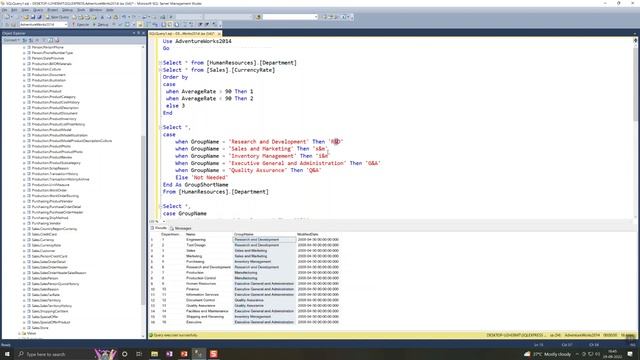Click the Save All icon in toolbar
The width and height of the screenshot is (640, 360).
[x=39, y=17]
